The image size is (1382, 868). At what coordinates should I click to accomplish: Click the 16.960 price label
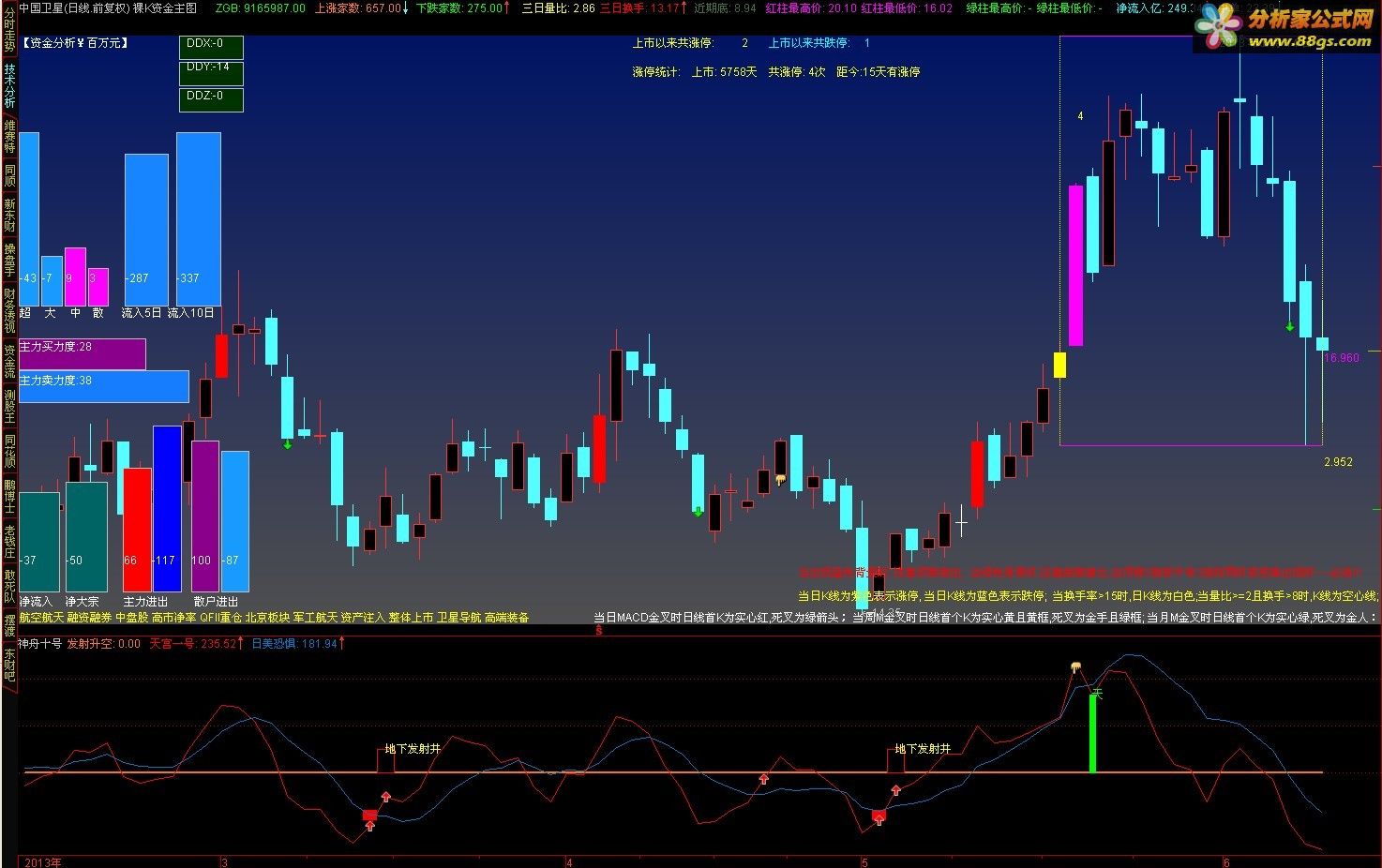tap(1341, 358)
